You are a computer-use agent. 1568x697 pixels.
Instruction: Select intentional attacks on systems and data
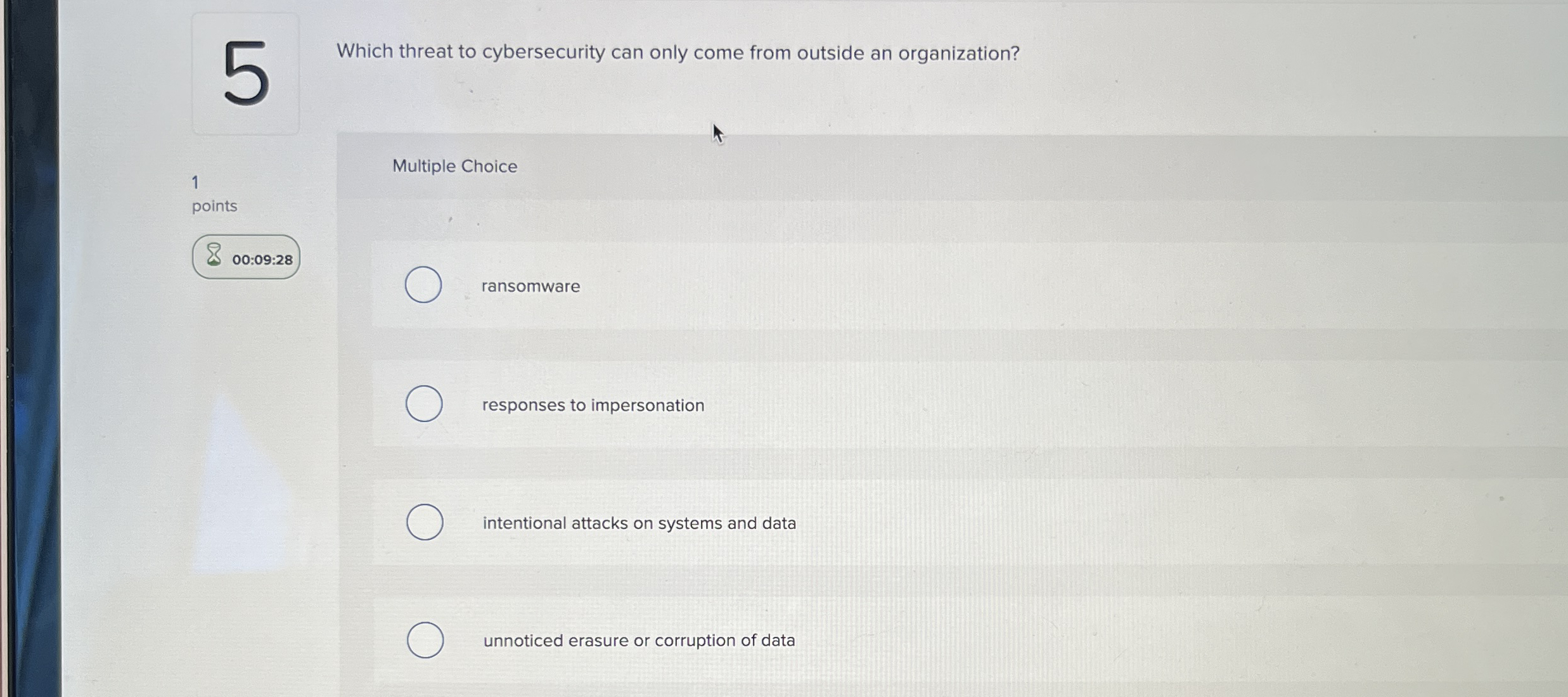coord(425,521)
